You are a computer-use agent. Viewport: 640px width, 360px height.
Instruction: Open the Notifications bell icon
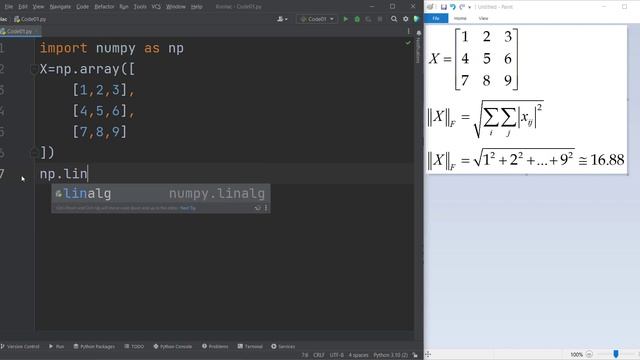418,33
